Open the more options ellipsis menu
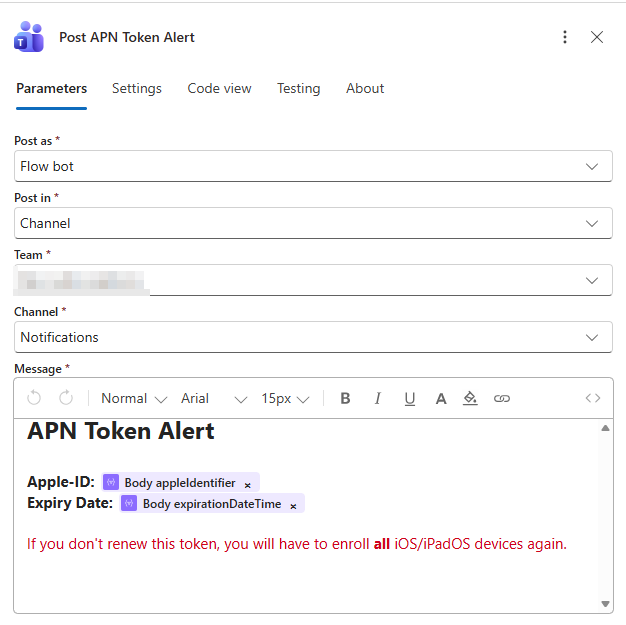This screenshot has width=626, height=625. (x=565, y=37)
